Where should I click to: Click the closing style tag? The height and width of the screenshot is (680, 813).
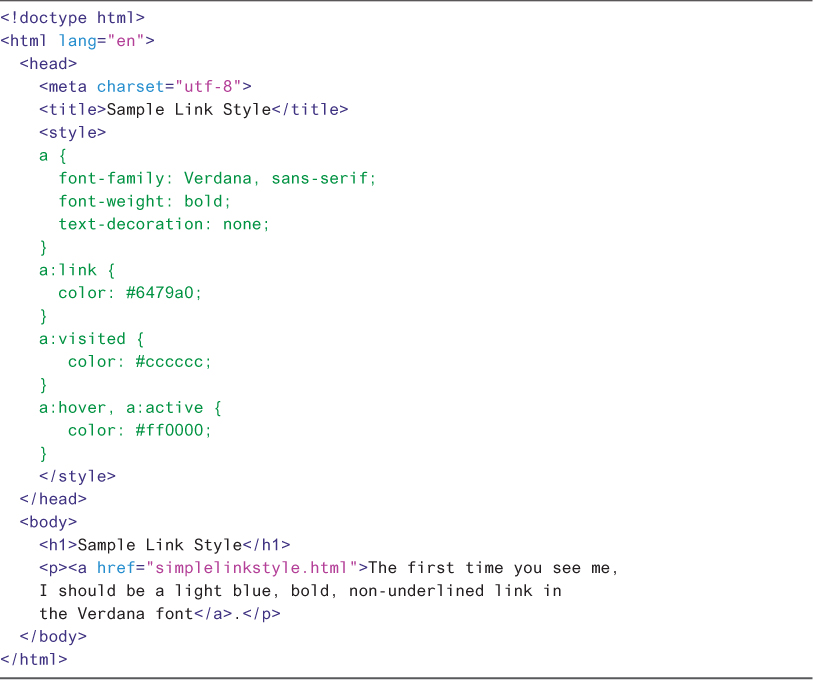(77, 477)
